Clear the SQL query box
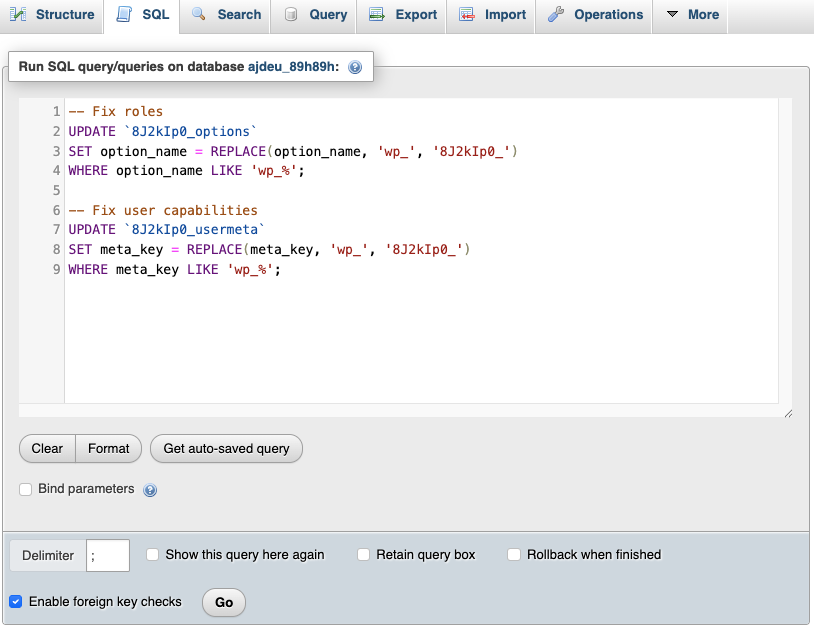The width and height of the screenshot is (814, 633). [47, 449]
